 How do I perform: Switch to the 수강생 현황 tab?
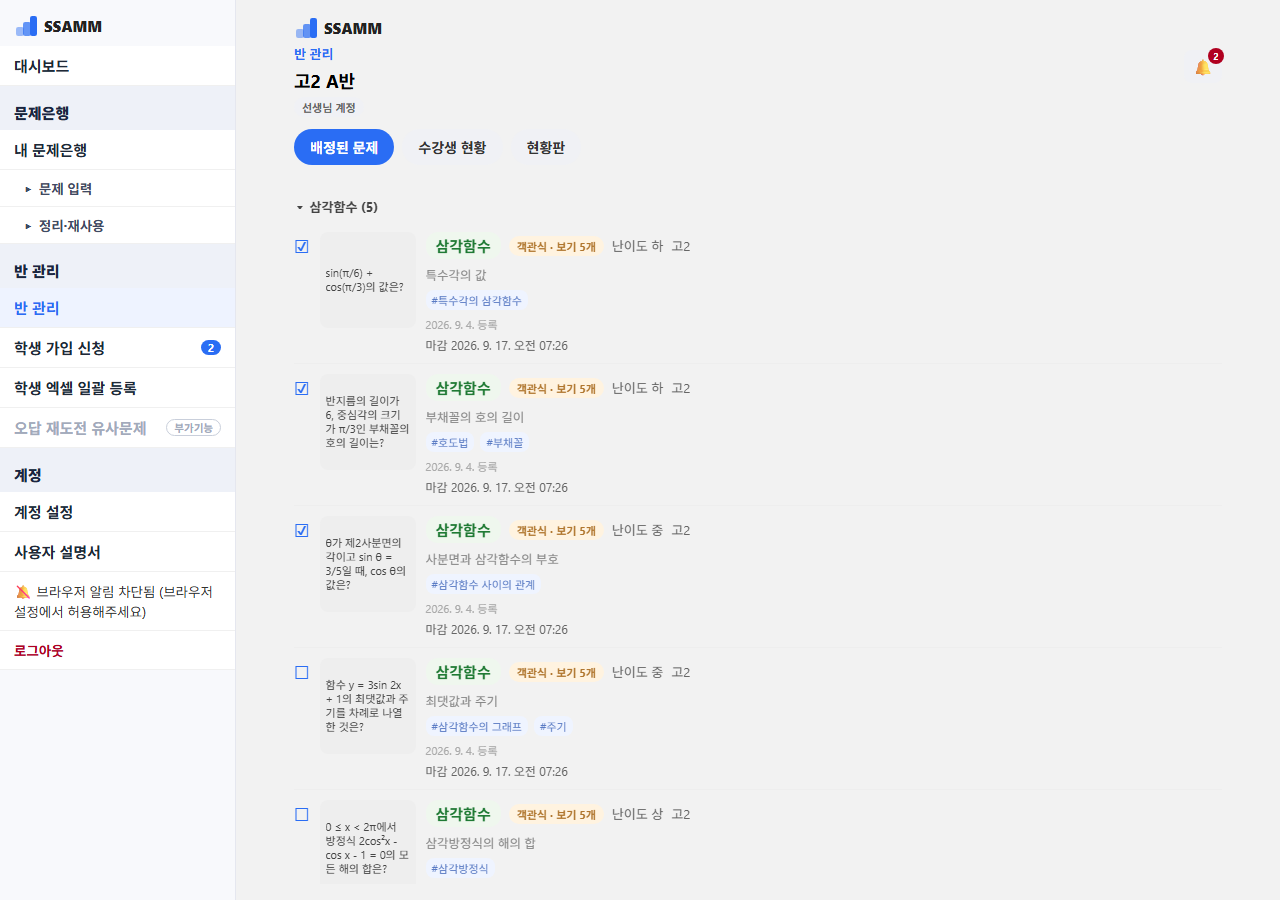452,147
